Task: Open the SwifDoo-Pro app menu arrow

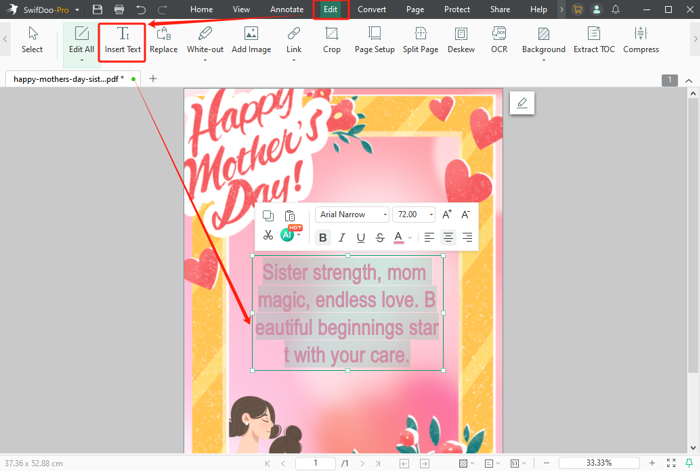Action: tap(77, 10)
